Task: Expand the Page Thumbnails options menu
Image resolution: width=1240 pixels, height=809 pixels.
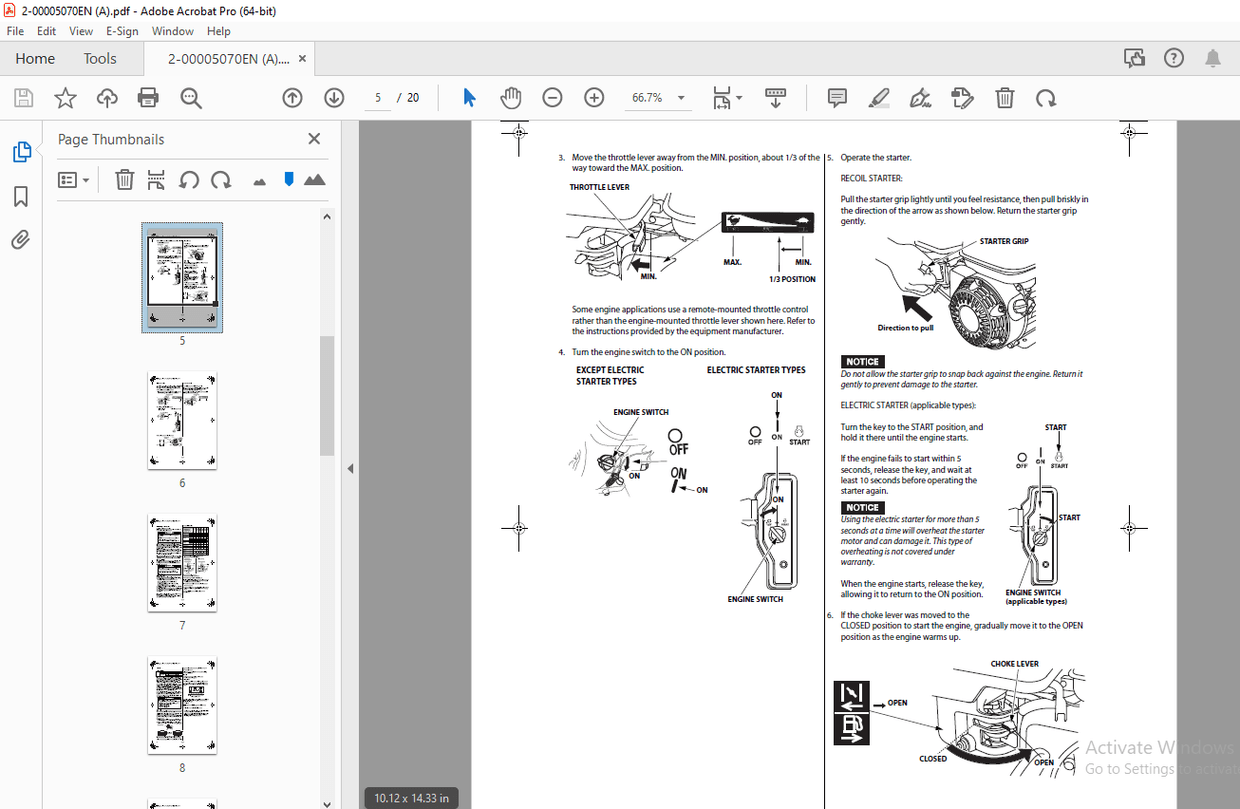Action: tap(70, 179)
